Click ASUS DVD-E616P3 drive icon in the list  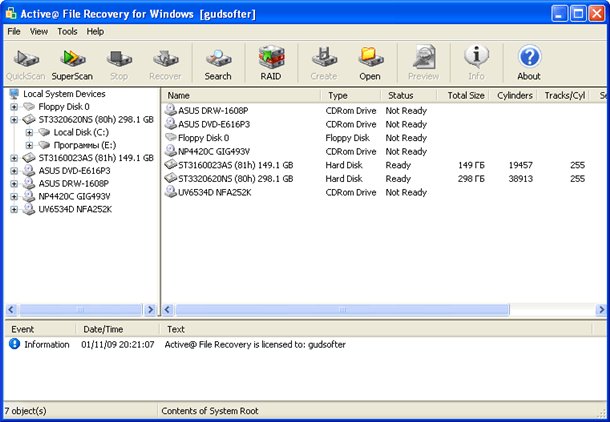170,124
